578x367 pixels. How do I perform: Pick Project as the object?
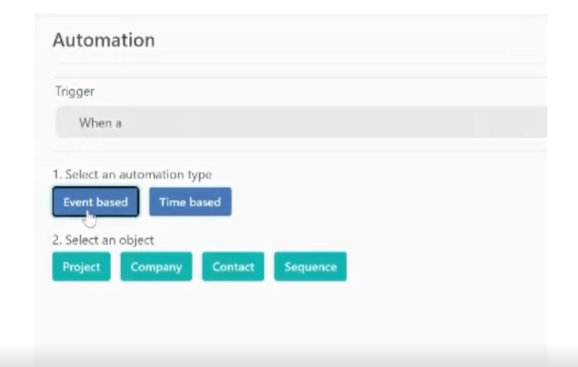click(x=81, y=266)
